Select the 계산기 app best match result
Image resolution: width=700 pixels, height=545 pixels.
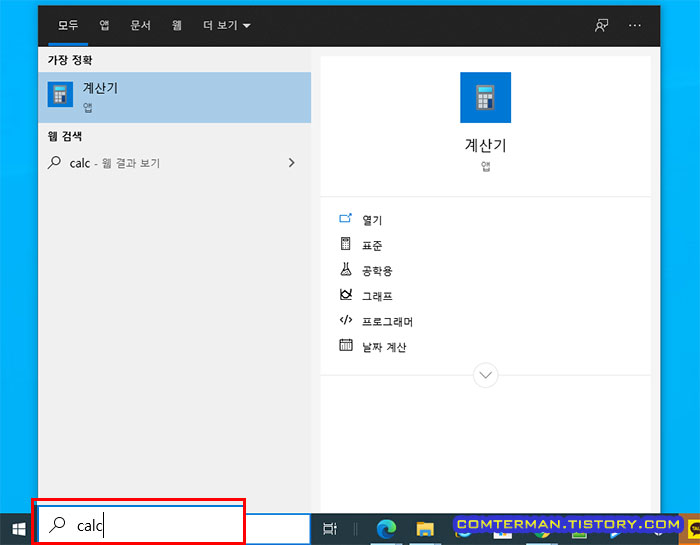[175, 97]
